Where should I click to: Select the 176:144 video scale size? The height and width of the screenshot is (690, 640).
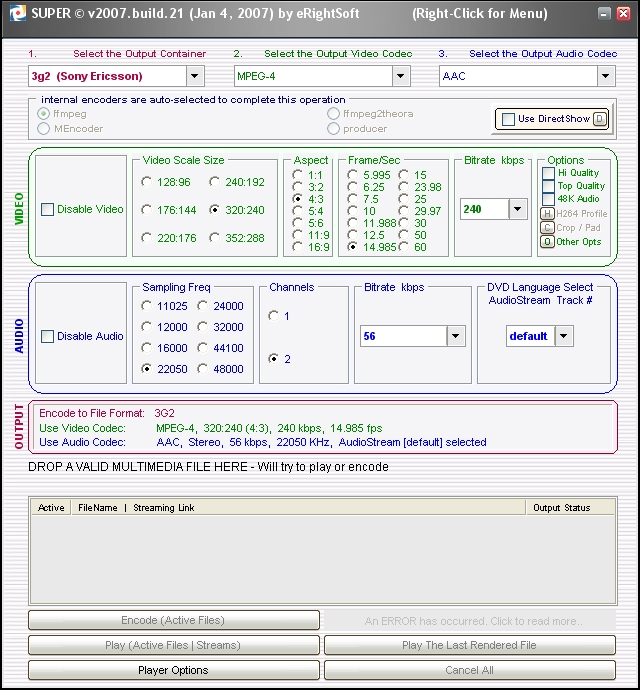(x=147, y=210)
